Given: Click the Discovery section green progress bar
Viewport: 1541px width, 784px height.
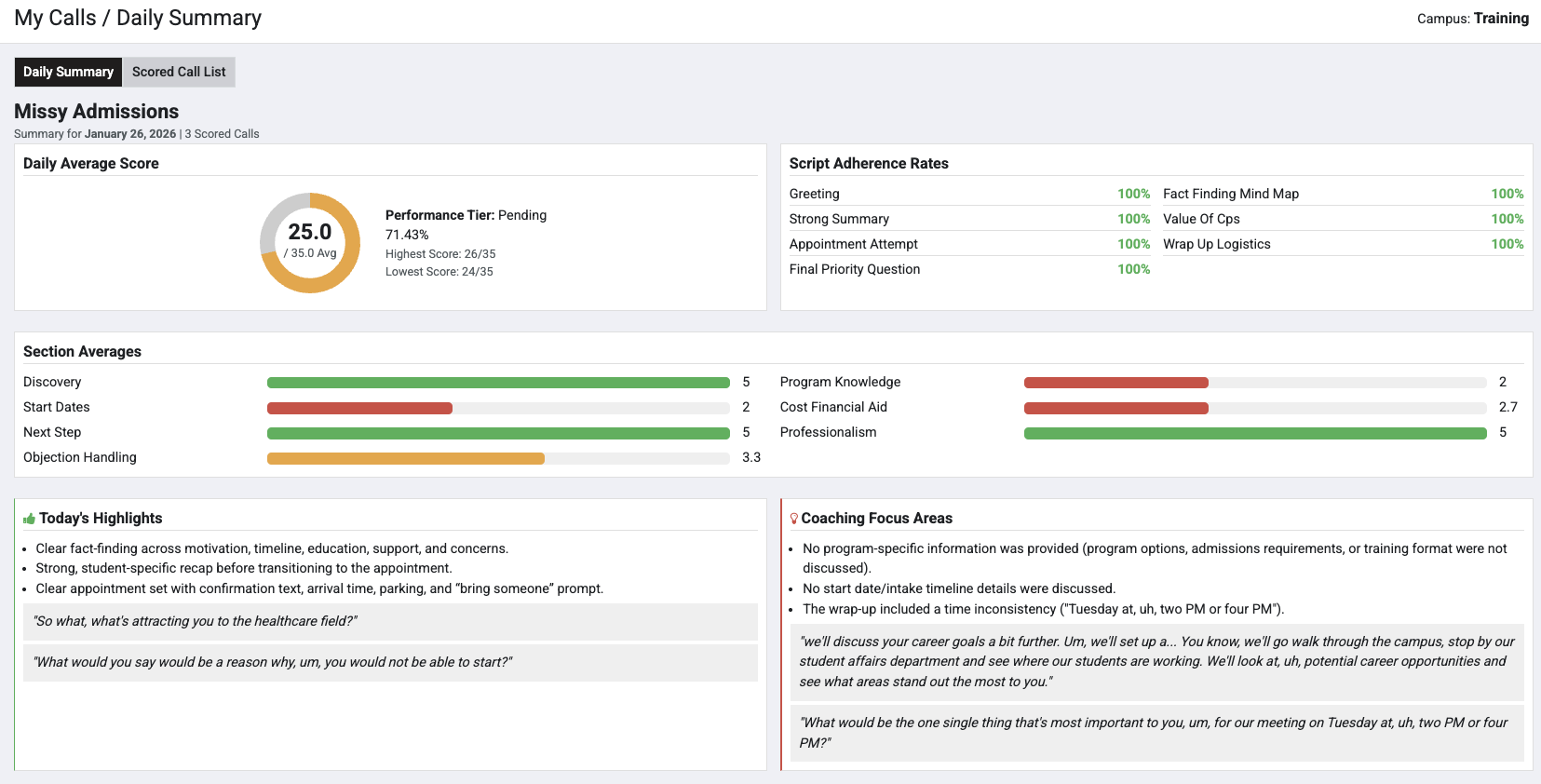Looking at the screenshot, I should tap(498, 383).
